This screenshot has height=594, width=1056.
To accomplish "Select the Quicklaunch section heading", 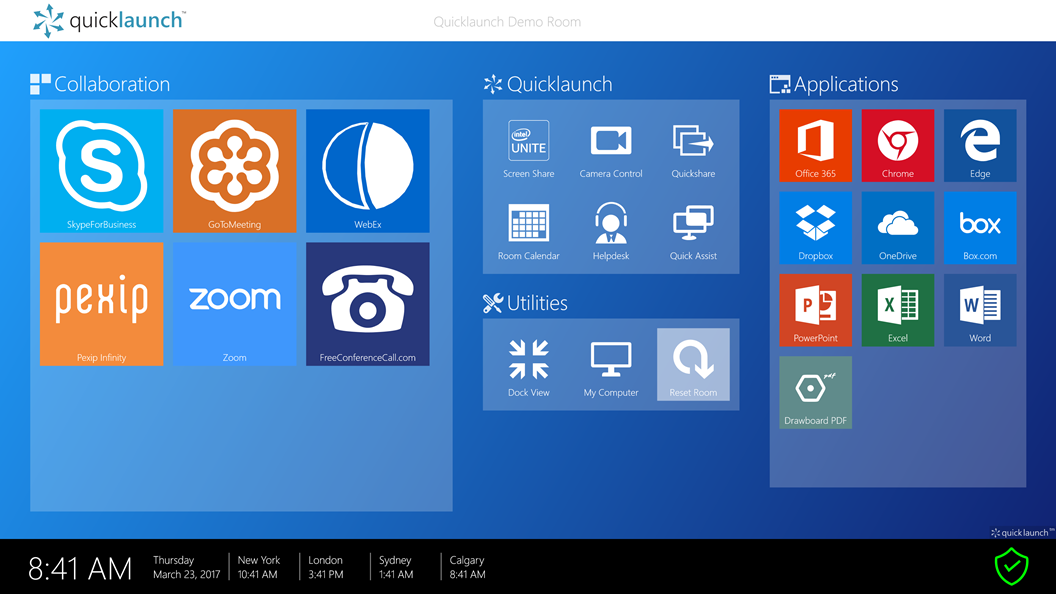I will [548, 84].
